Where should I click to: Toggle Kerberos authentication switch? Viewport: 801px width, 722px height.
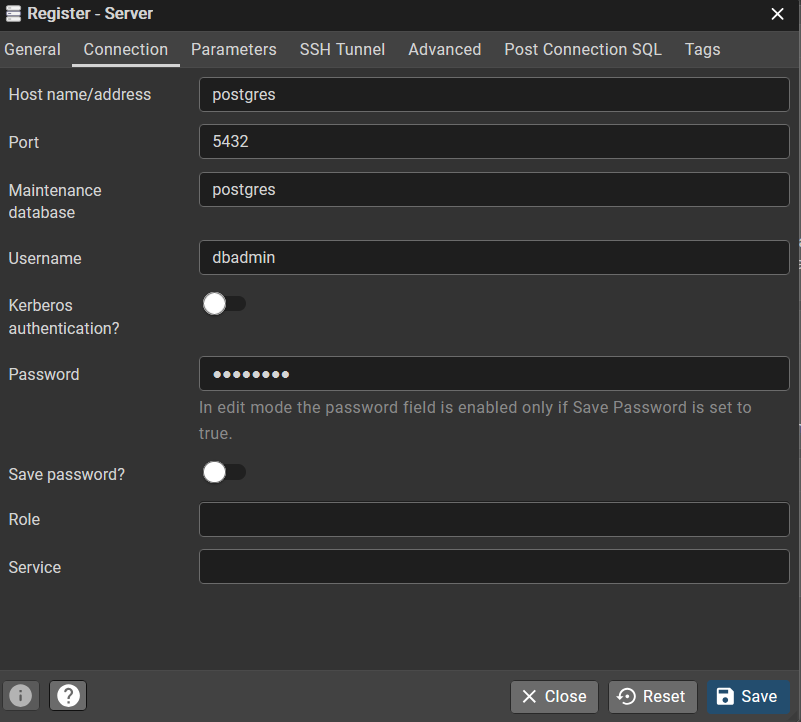(x=224, y=304)
